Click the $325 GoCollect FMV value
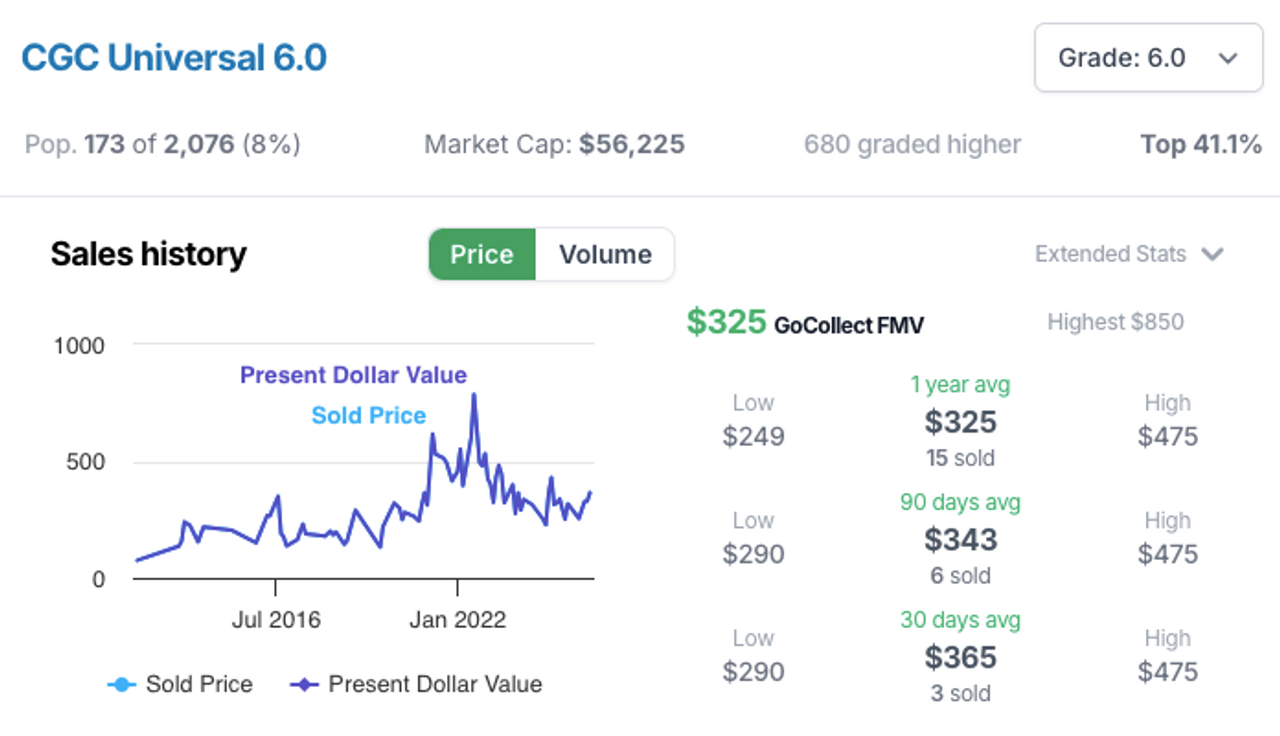 pos(726,322)
